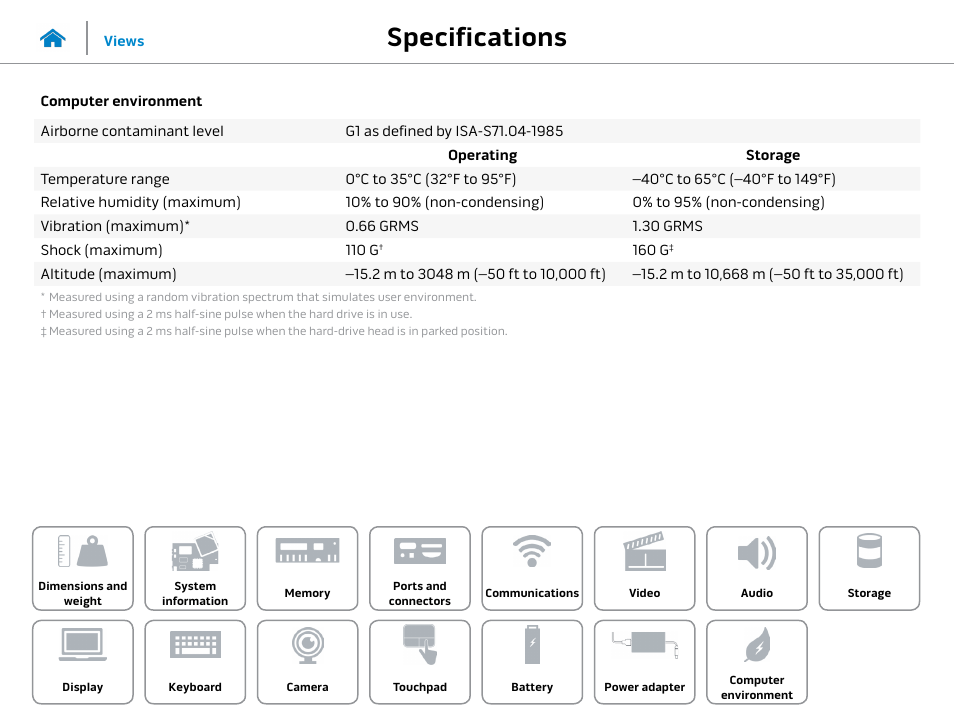
Task: View Ports and connectors section
Action: click(419, 568)
